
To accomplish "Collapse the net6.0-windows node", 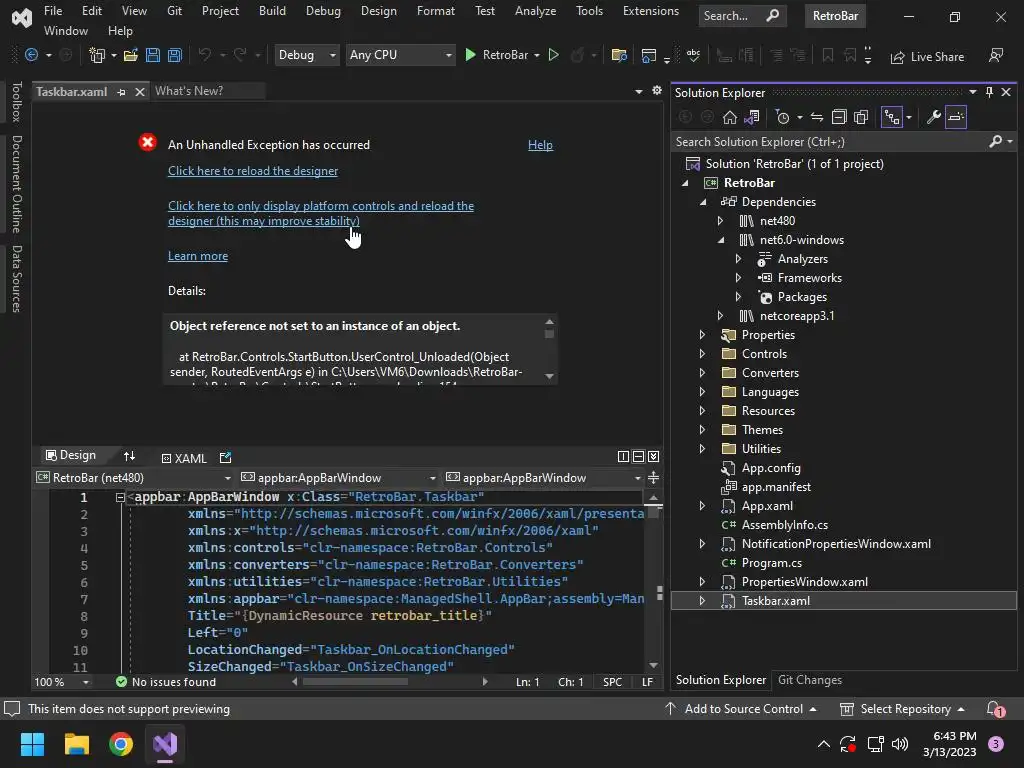I will coord(721,240).
